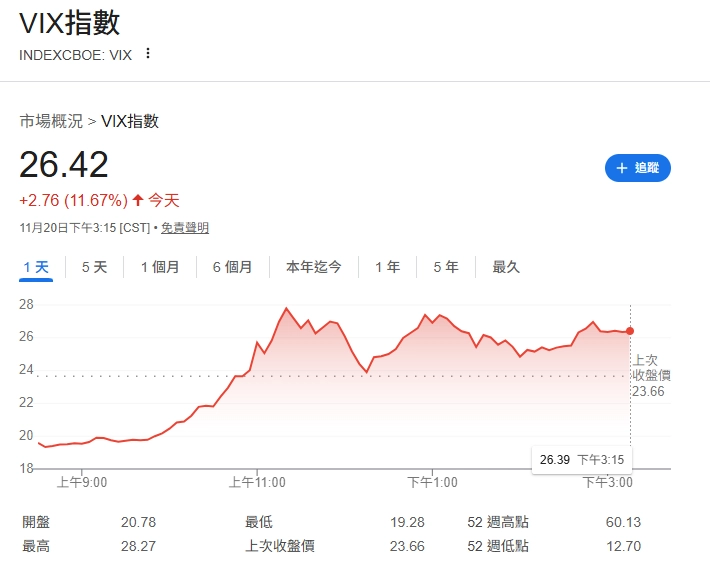Click the 開盤 label
Viewport: 710px width, 572px height.
coord(36,522)
